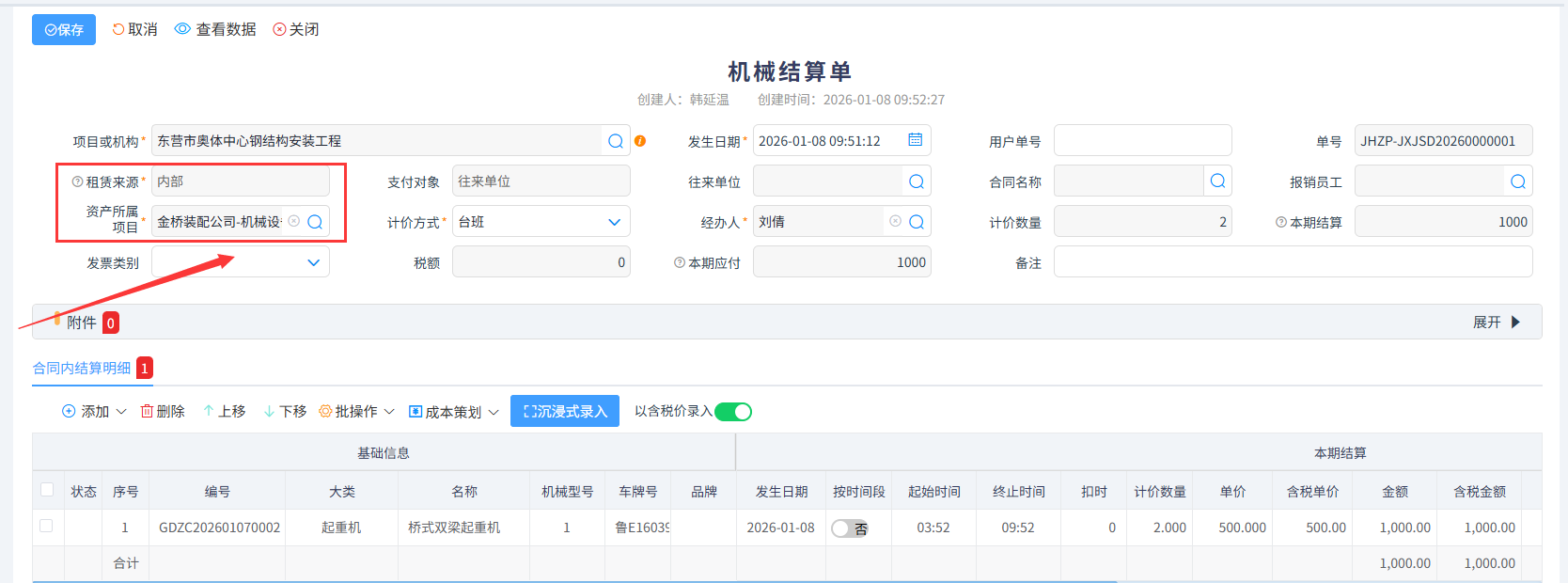This screenshot has height=583, width=1568.
Task: Click the orange info icon beside 项目或机构
Action: pos(640,141)
